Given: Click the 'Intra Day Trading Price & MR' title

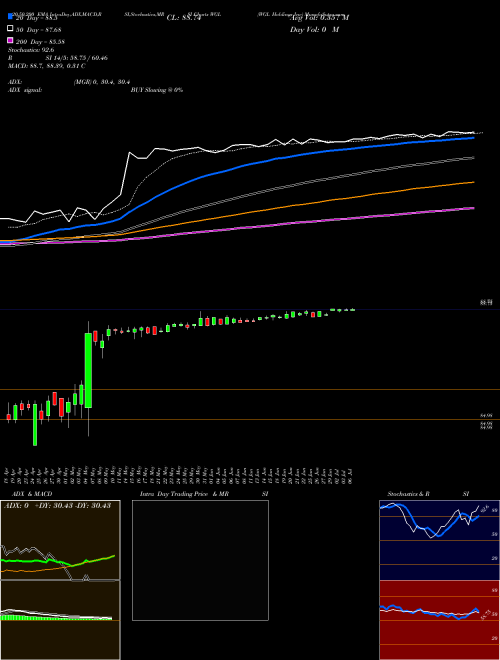Looking at the screenshot, I should [x=184, y=494].
